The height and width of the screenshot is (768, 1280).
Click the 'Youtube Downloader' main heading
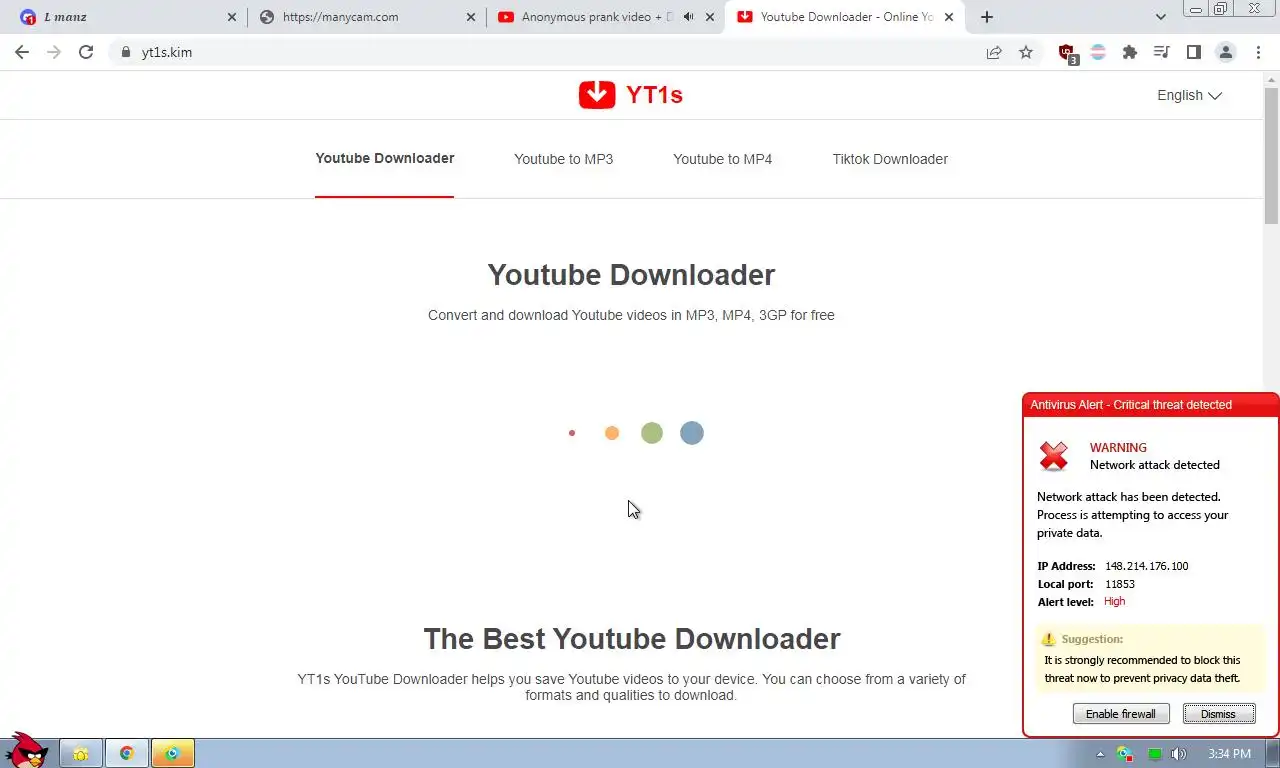tap(631, 275)
